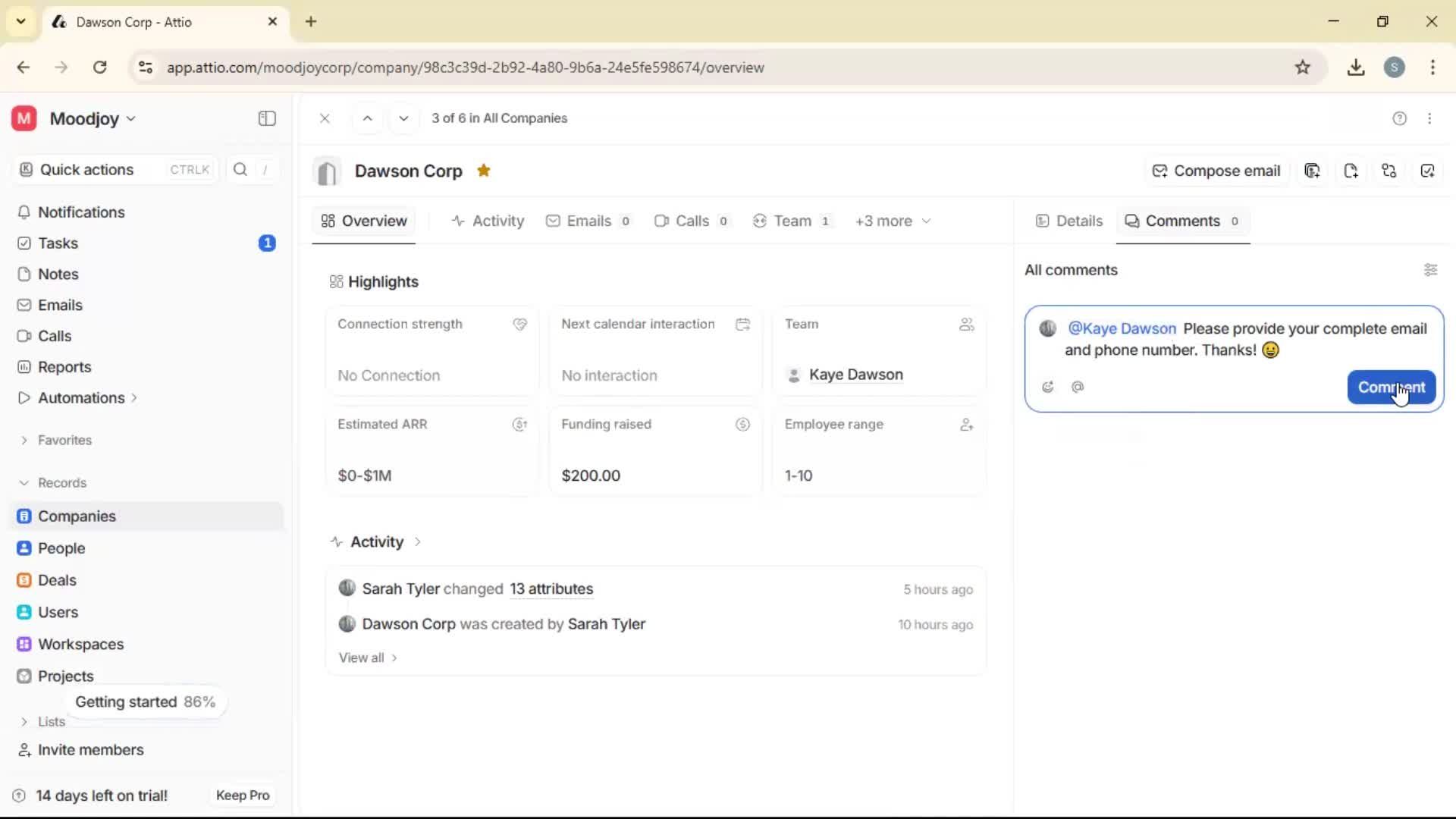Click the Getting started 86% progress indicator
1456x819 pixels.
pyautogui.click(x=146, y=701)
